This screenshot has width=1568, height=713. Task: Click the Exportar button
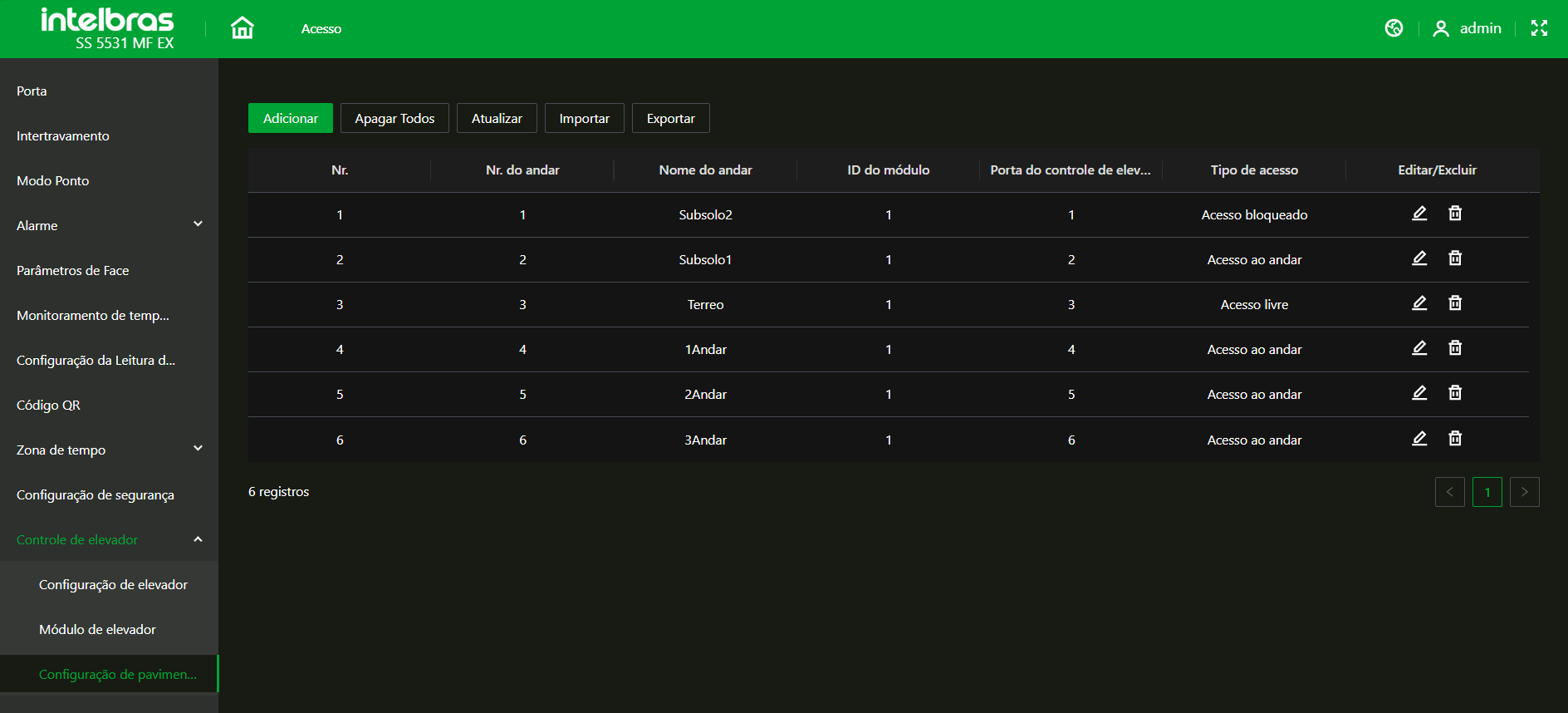point(671,118)
